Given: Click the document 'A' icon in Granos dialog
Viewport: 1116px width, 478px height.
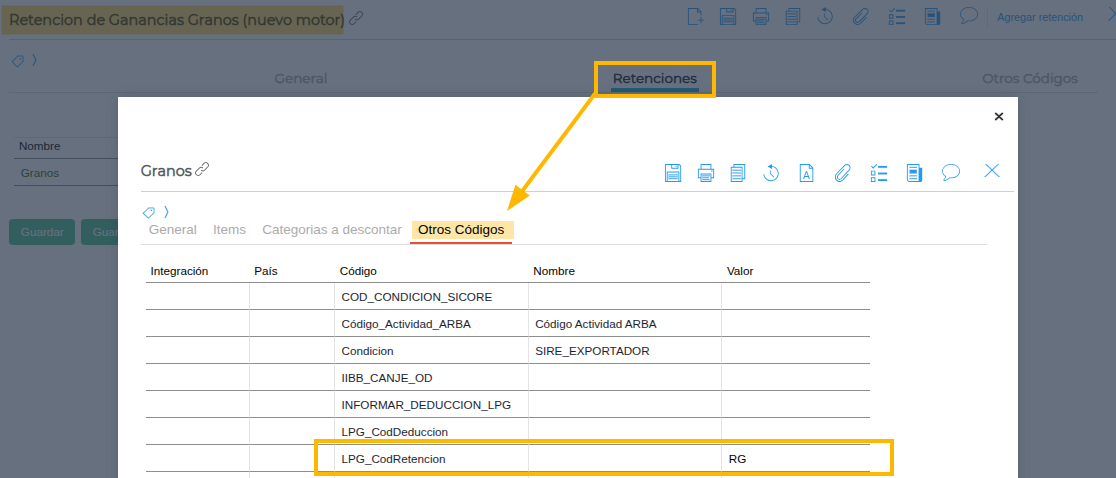Looking at the screenshot, I should (x=806, y=172).
